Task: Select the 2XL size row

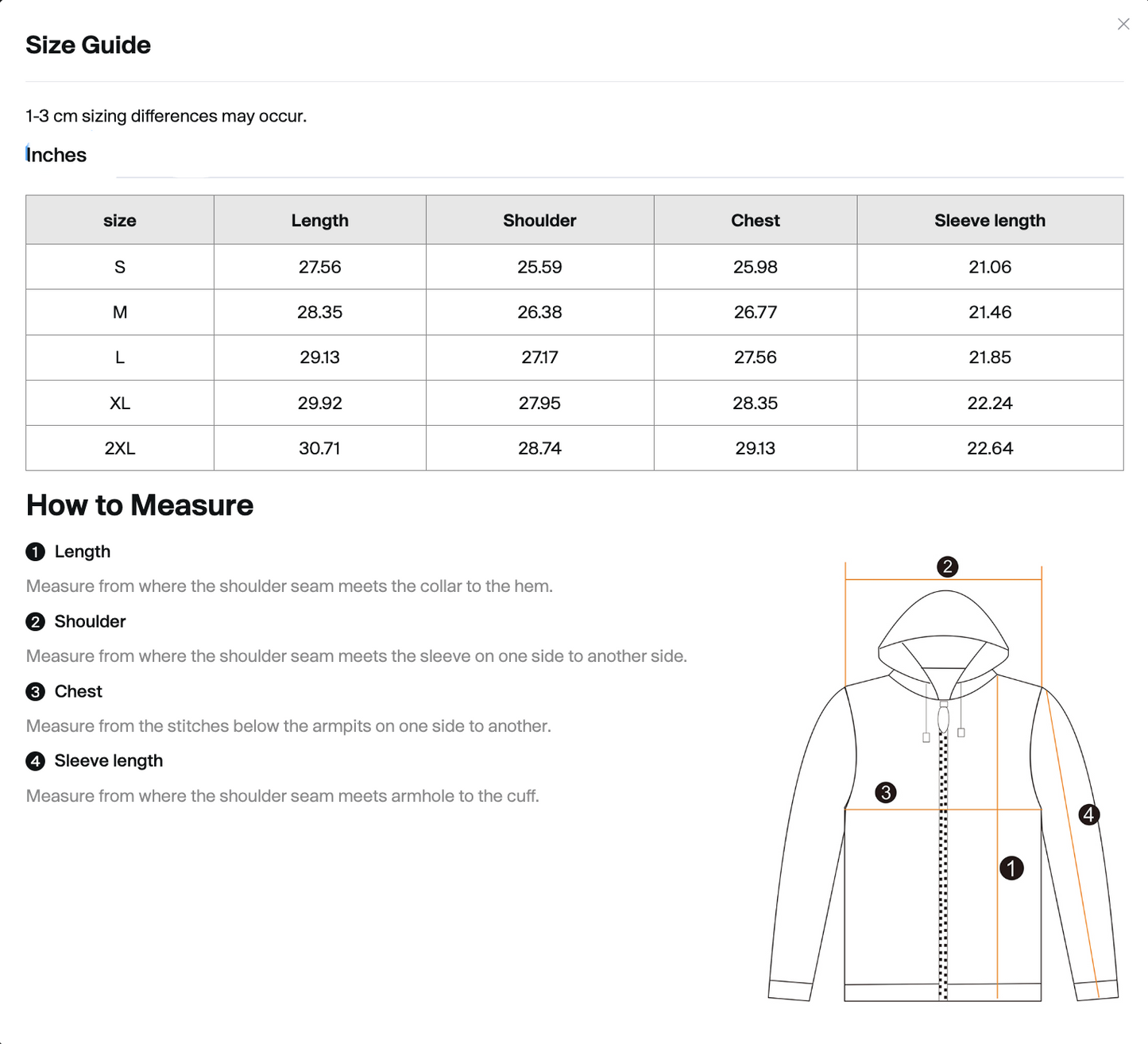Action: pyautogui.click(x=120, y=447)
